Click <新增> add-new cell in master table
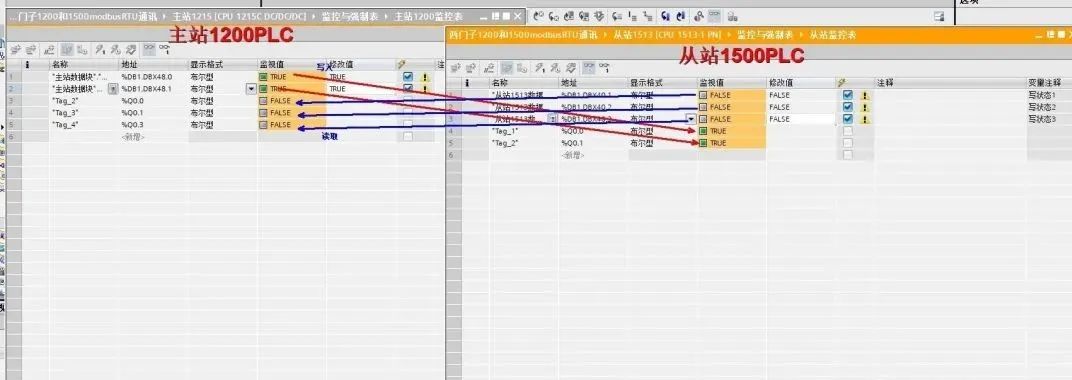The width and height of the screenshot is (1072, 380). click(133, 137)
